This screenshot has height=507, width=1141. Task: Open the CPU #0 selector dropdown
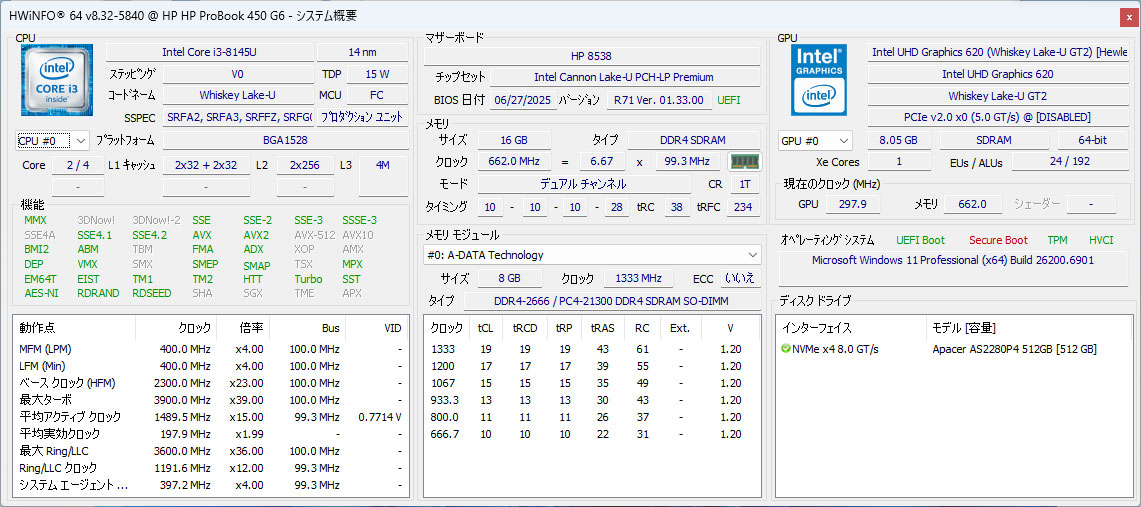pos(53,141)
